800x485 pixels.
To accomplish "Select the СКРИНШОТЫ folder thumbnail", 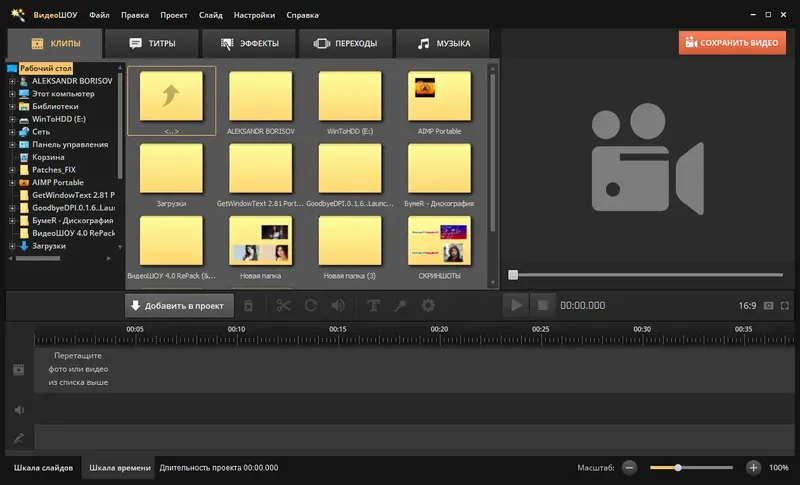I will (439, 247).
